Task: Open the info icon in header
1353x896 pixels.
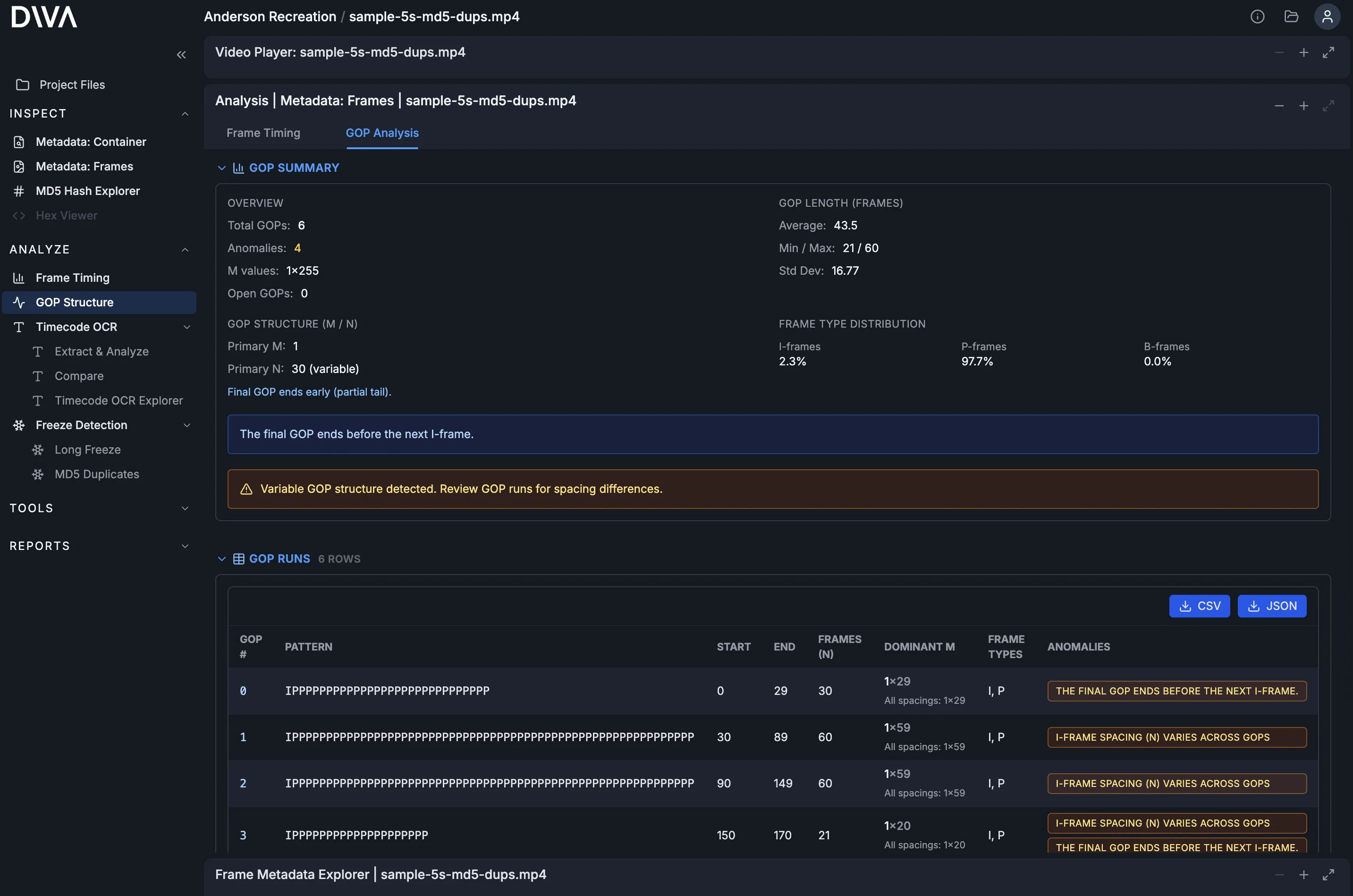Action: tap(1257, 17)
